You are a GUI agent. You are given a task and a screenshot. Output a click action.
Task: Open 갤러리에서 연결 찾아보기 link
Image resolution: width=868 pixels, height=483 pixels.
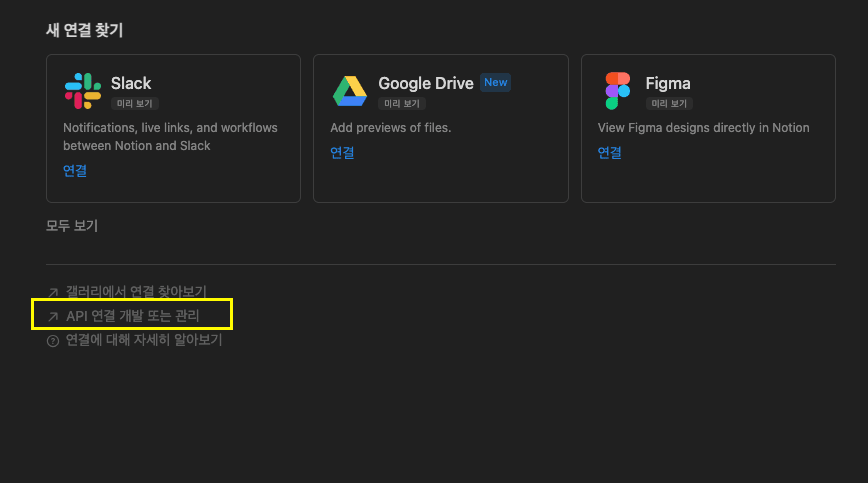(x=136, y=292)
